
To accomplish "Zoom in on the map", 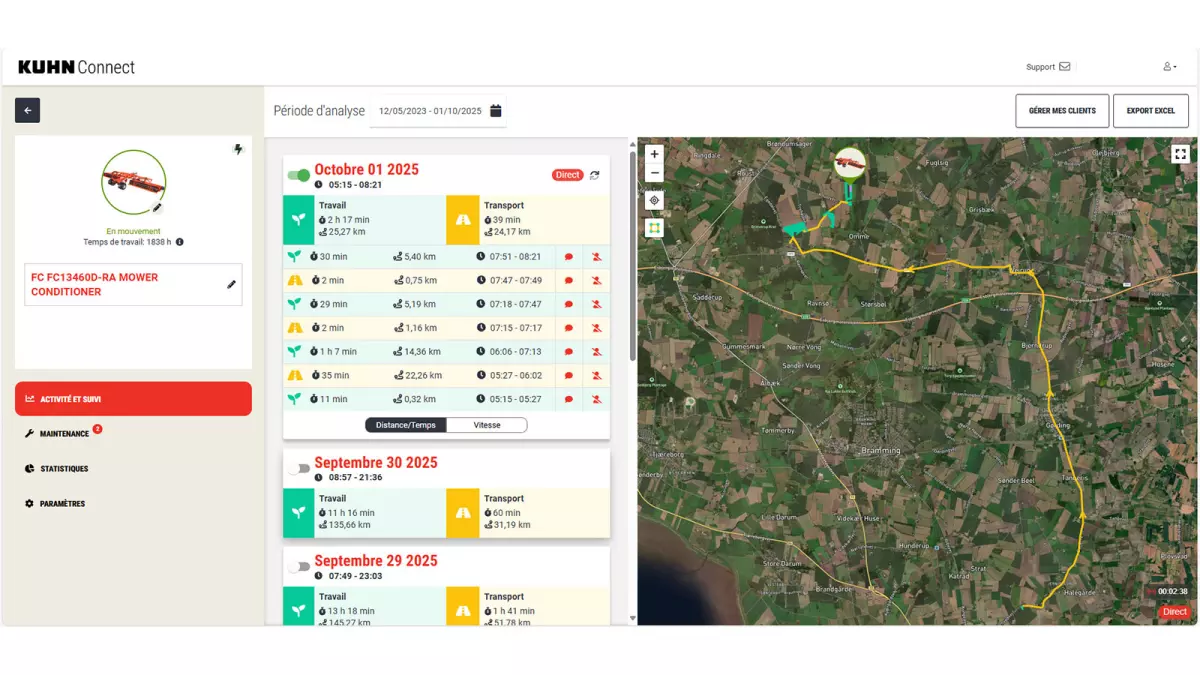I will coord(654,155).
